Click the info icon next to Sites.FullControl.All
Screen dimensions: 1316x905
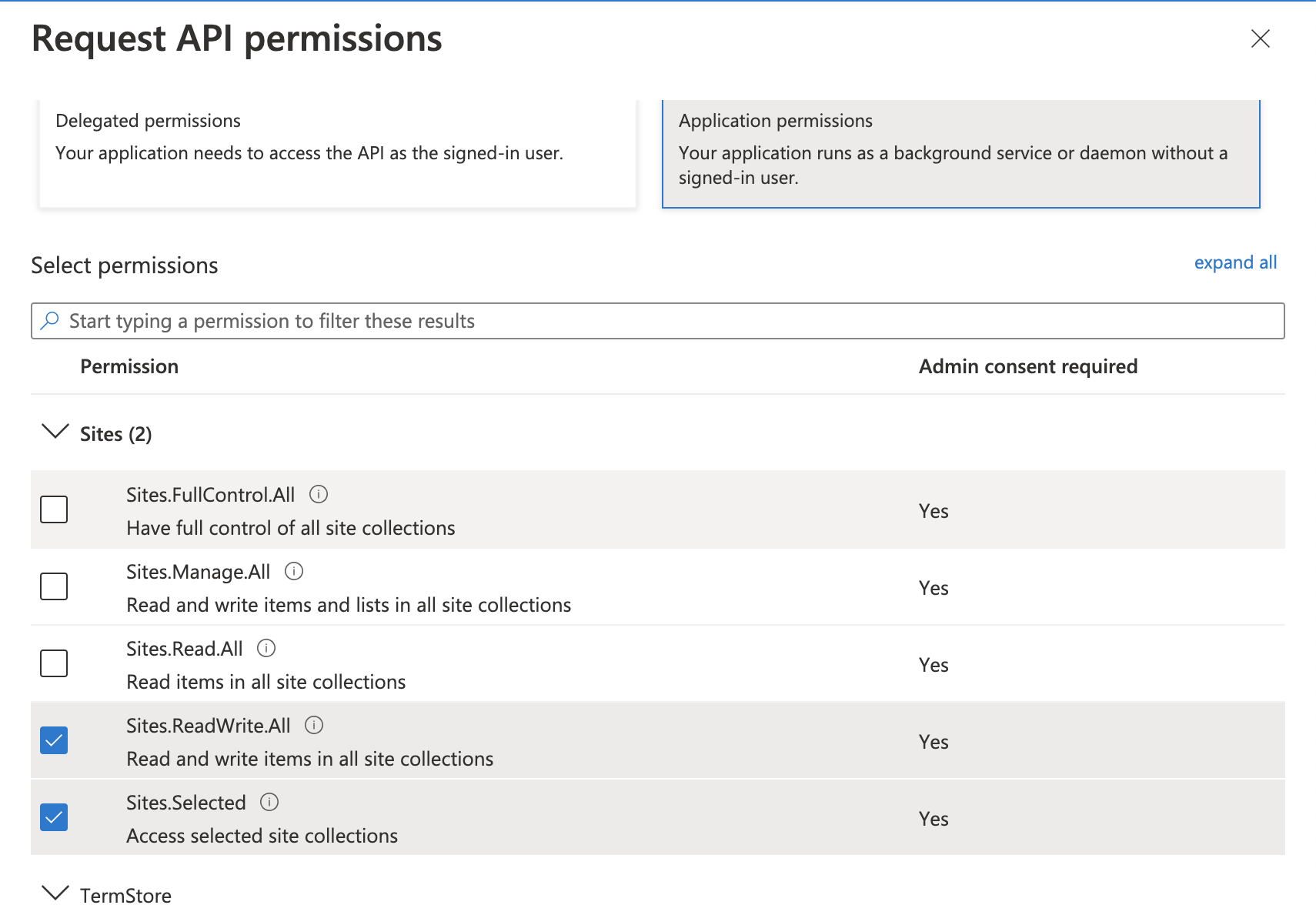coord(319,495)
